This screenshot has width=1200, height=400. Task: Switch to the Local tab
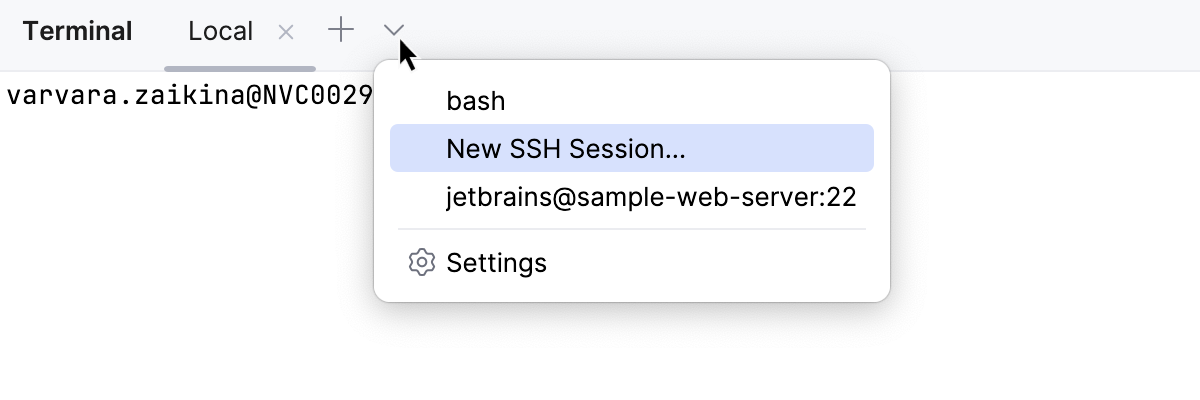[x=220, y=32]
